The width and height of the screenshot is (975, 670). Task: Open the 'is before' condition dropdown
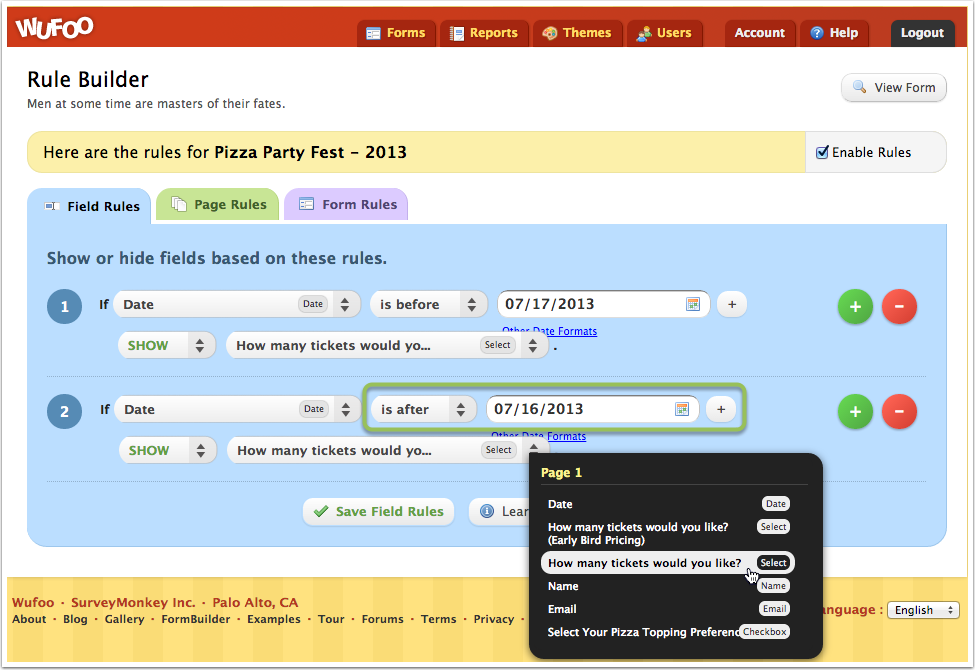tap(428, 304)
